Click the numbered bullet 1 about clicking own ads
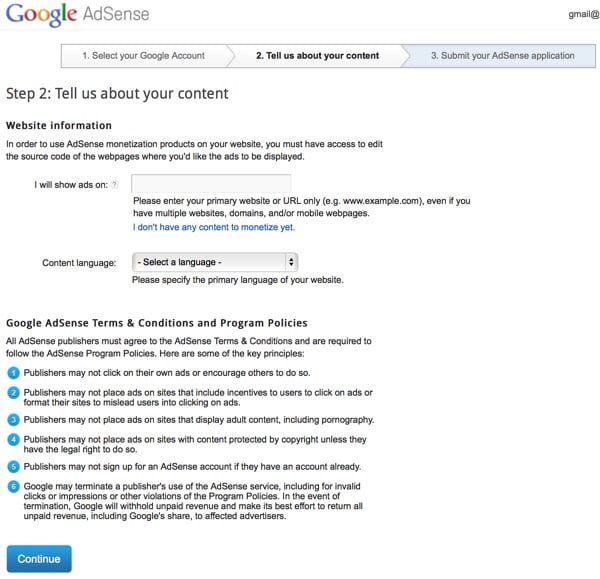 tap(13, 373)
